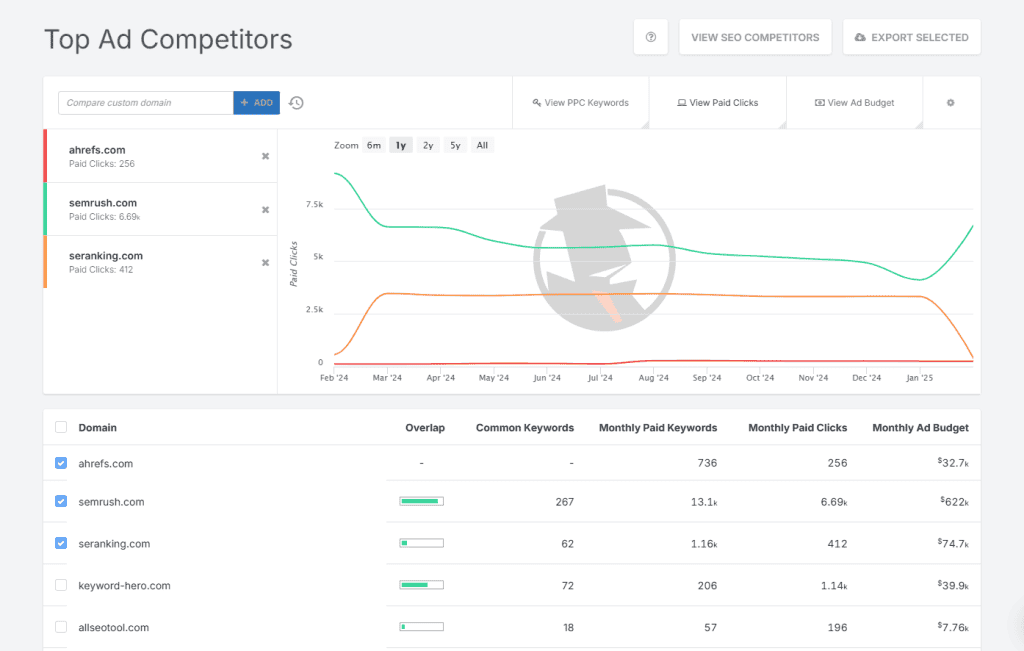This screenshot has height=651, width=1024.
Task: Remove seranking.com from the chart
Action: click(265, 262)
